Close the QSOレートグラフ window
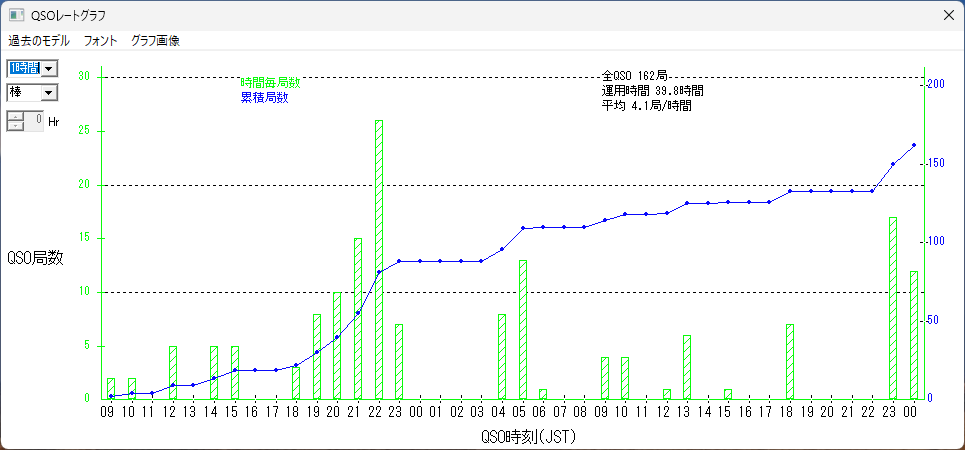 coord(949,15)
